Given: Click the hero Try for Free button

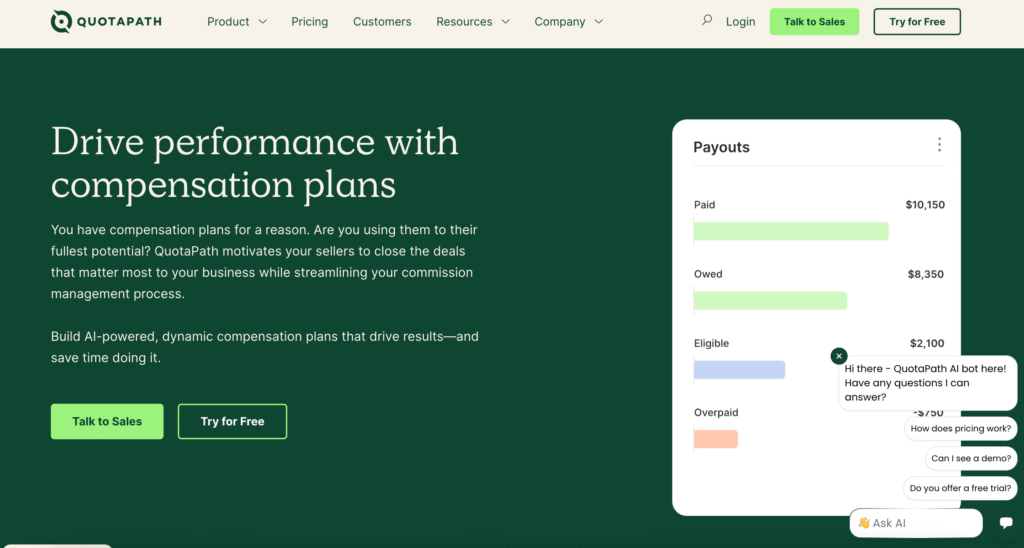Looking at the screenshot, I should 232,421.
